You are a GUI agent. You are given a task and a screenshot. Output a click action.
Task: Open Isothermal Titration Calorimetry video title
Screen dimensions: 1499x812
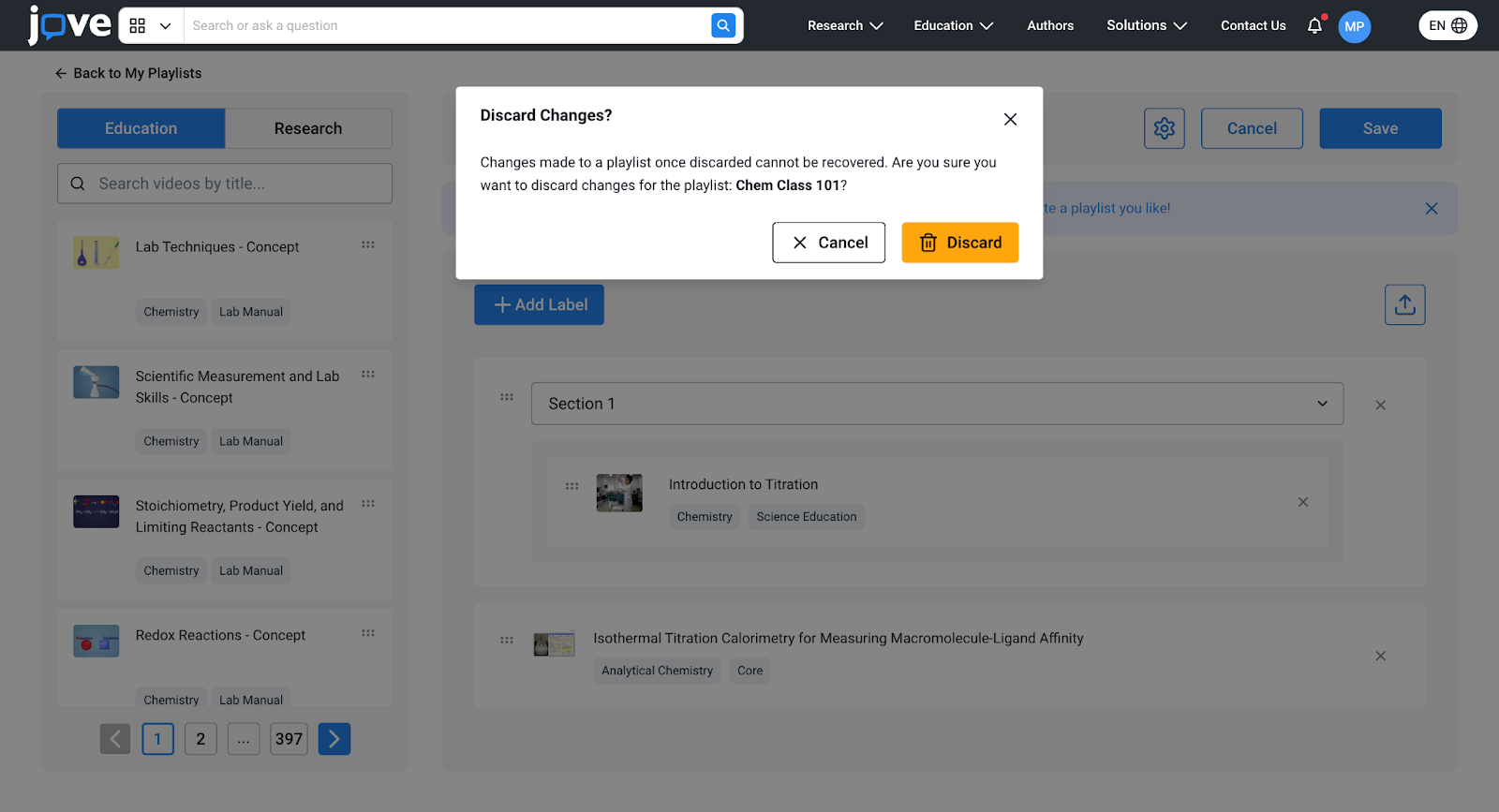[x=839, y=639]
